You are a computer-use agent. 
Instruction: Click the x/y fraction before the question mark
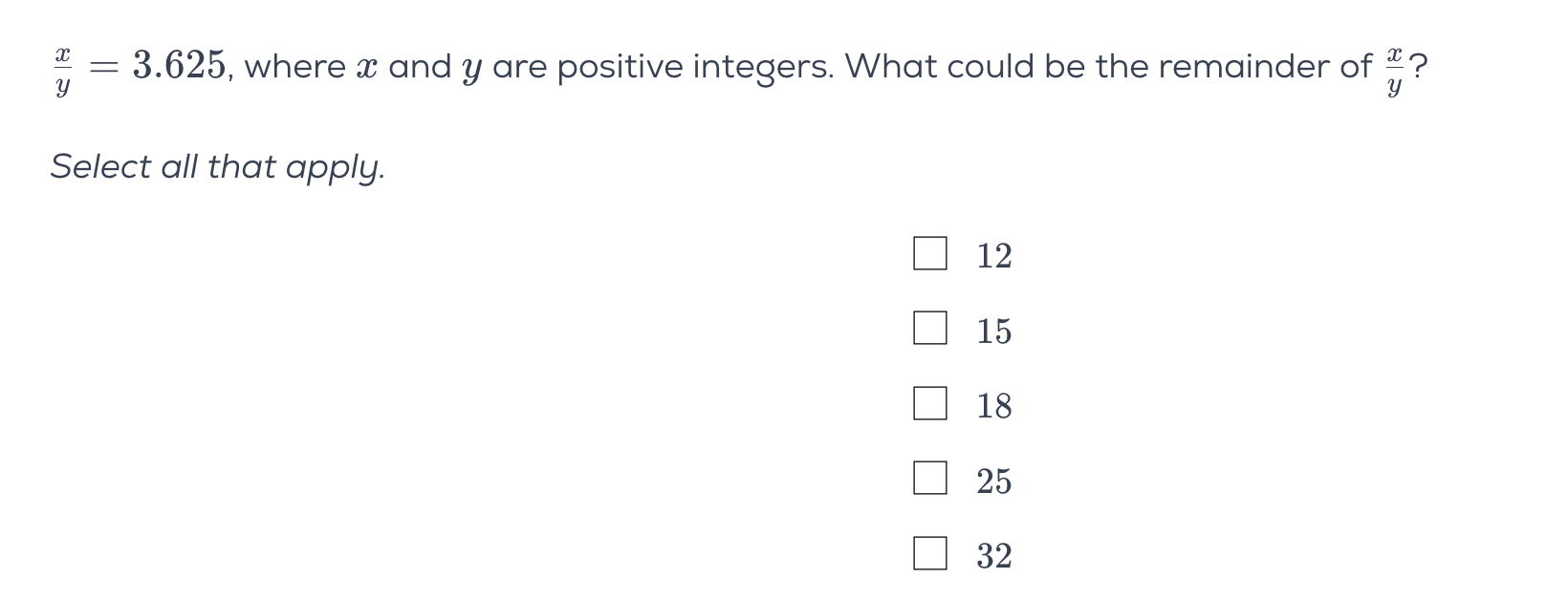pyautogui.click(x=1394, y=70)
